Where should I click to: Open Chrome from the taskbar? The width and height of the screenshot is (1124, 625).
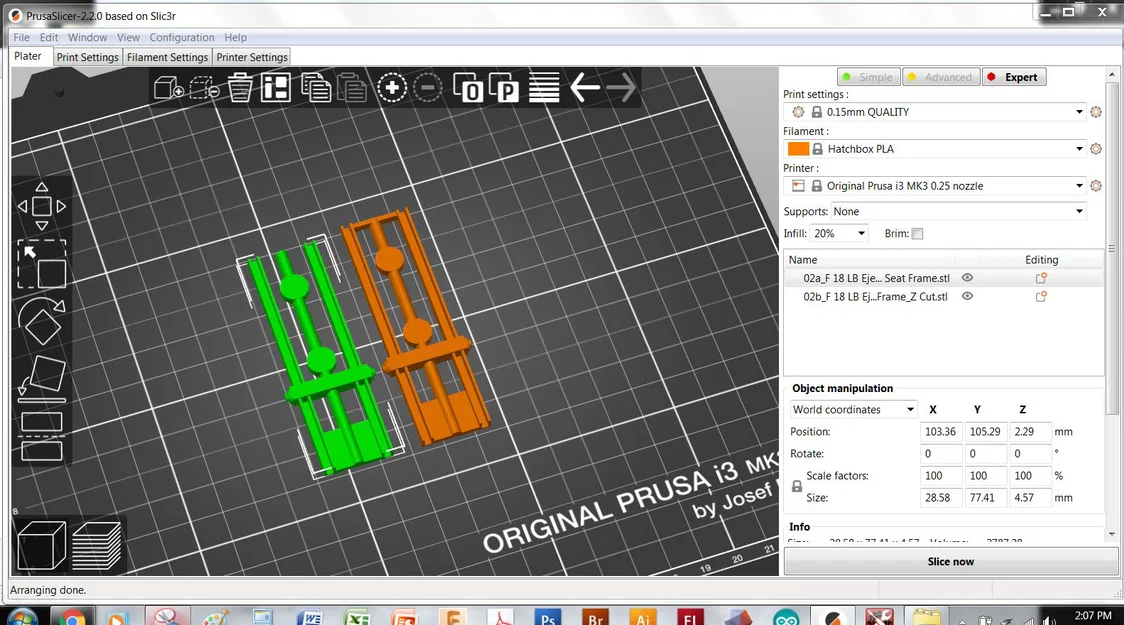tap(71, 616)
